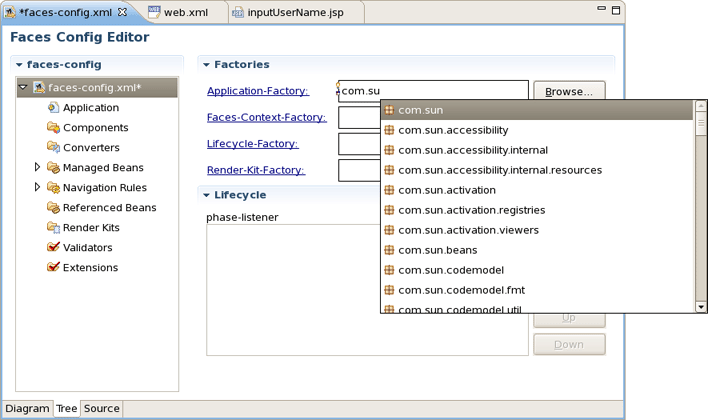708x420 pixels.
Task: Switch to the Diagram tab
Action: pos(27,409)
